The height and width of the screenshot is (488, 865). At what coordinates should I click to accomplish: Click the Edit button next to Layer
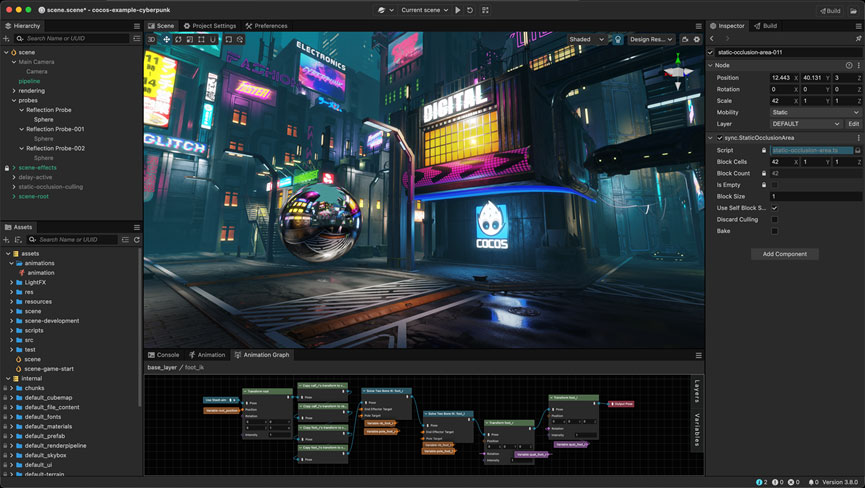[x=853, y=124]
